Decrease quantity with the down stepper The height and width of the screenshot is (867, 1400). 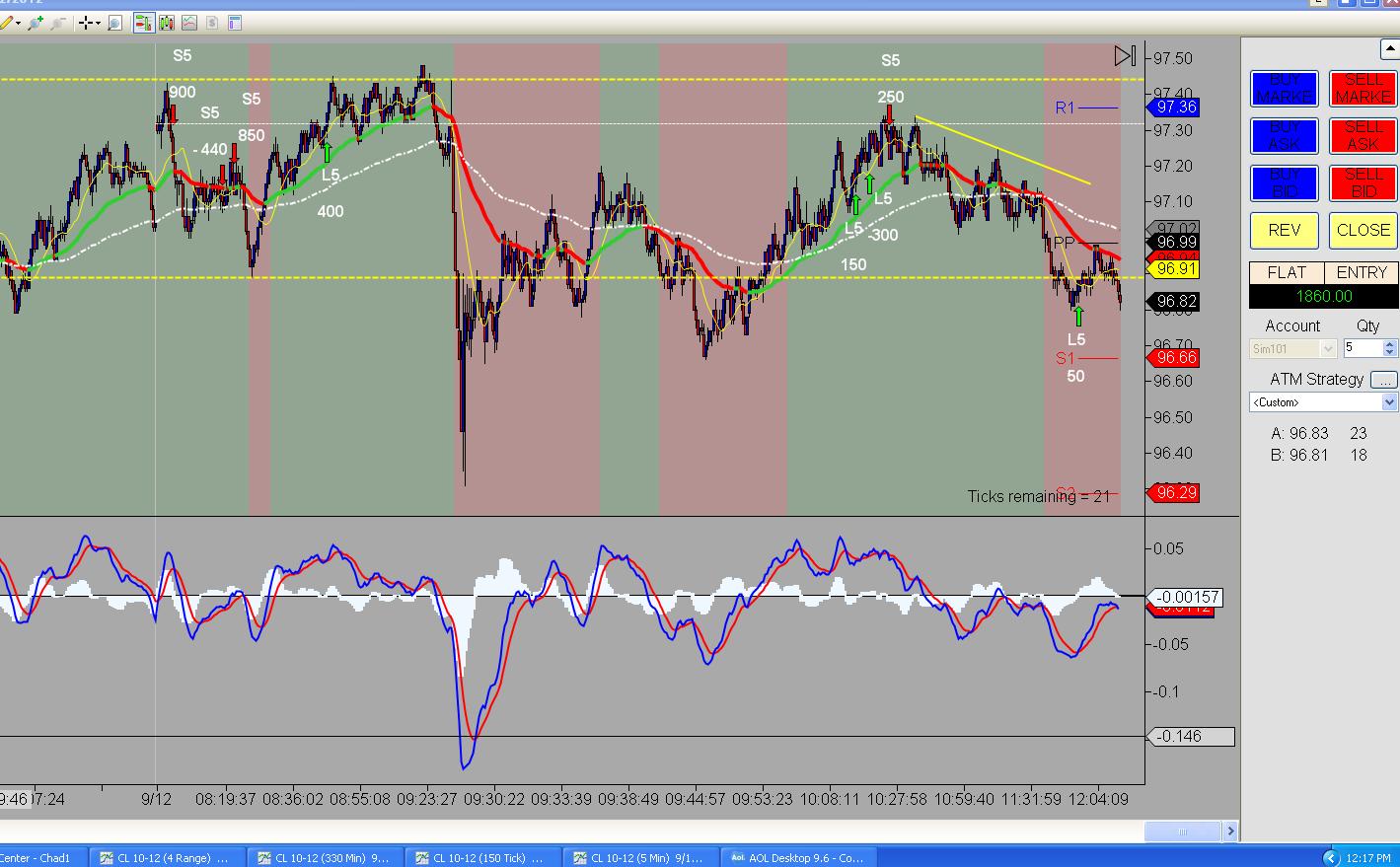1390,353
